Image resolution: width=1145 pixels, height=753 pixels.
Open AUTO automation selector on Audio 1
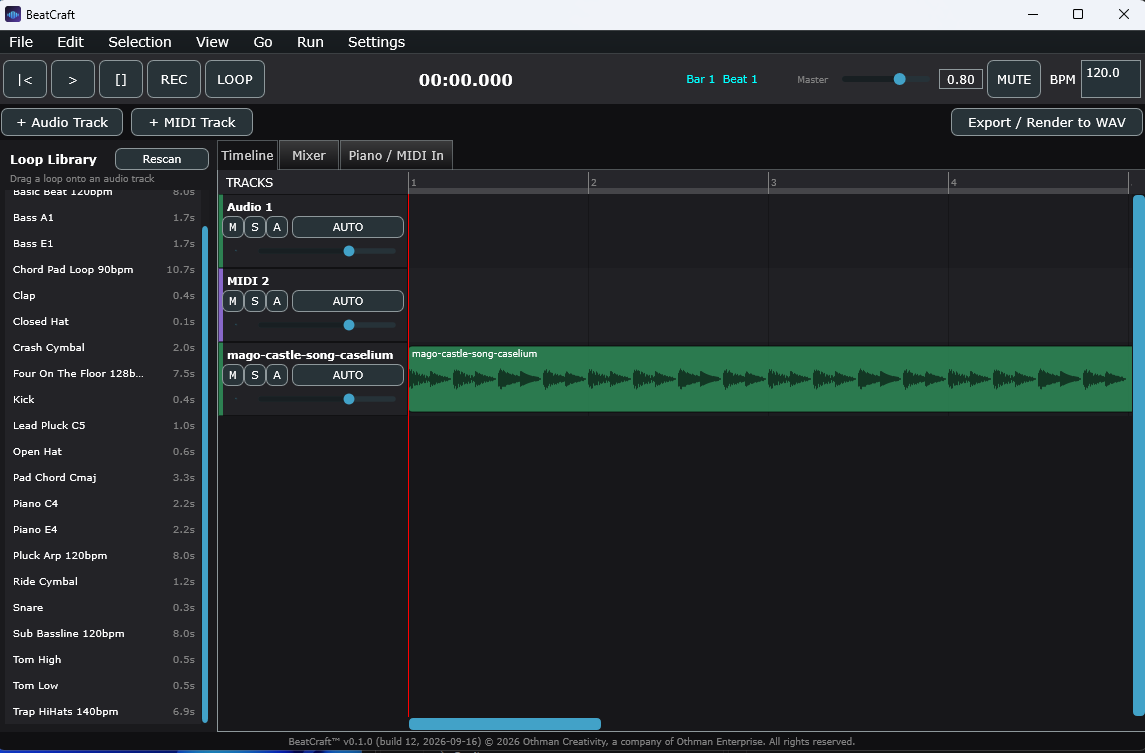click(348, 227)
